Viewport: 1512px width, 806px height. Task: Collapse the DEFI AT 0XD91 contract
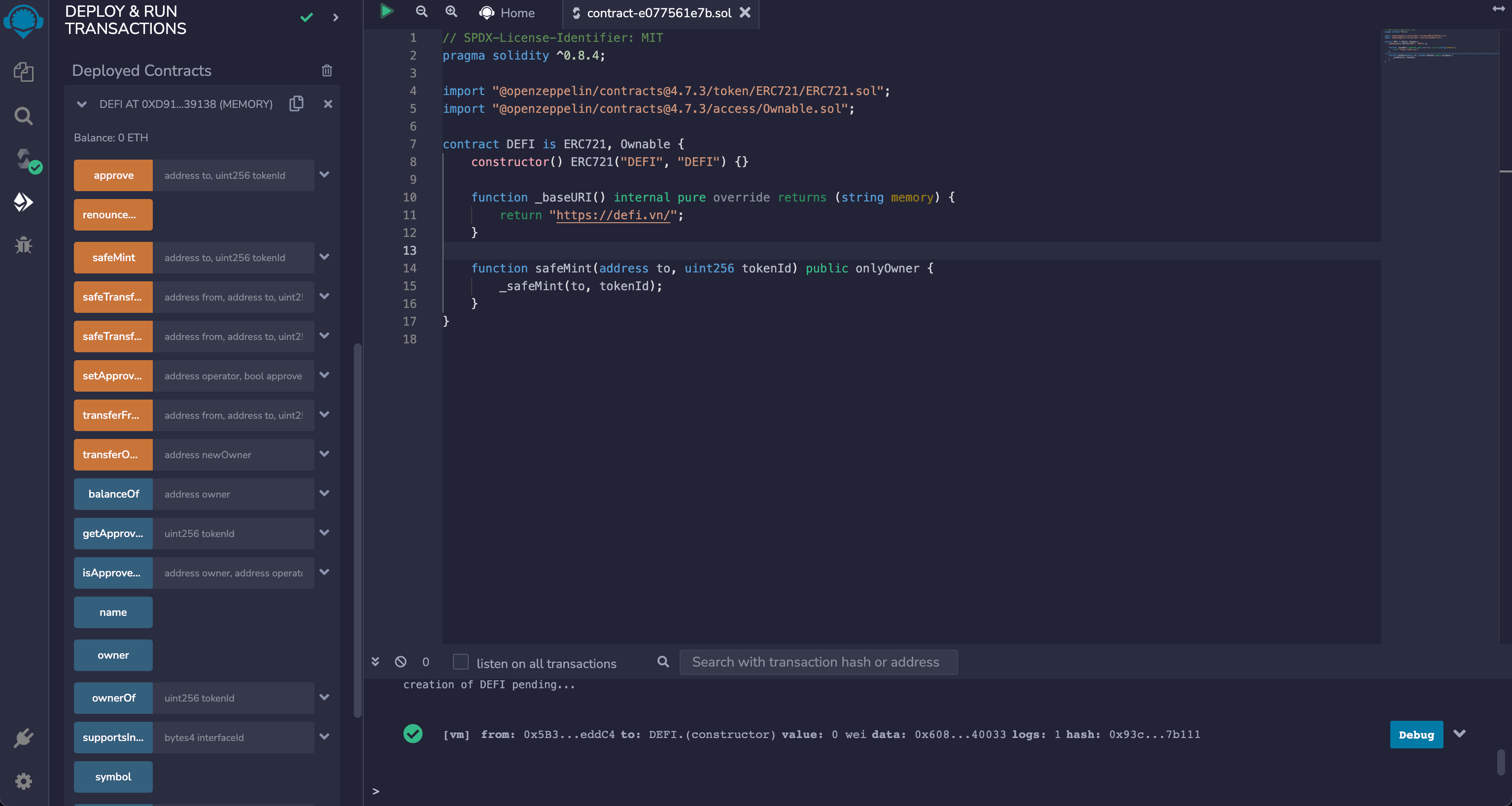click(x=82, y=104)
